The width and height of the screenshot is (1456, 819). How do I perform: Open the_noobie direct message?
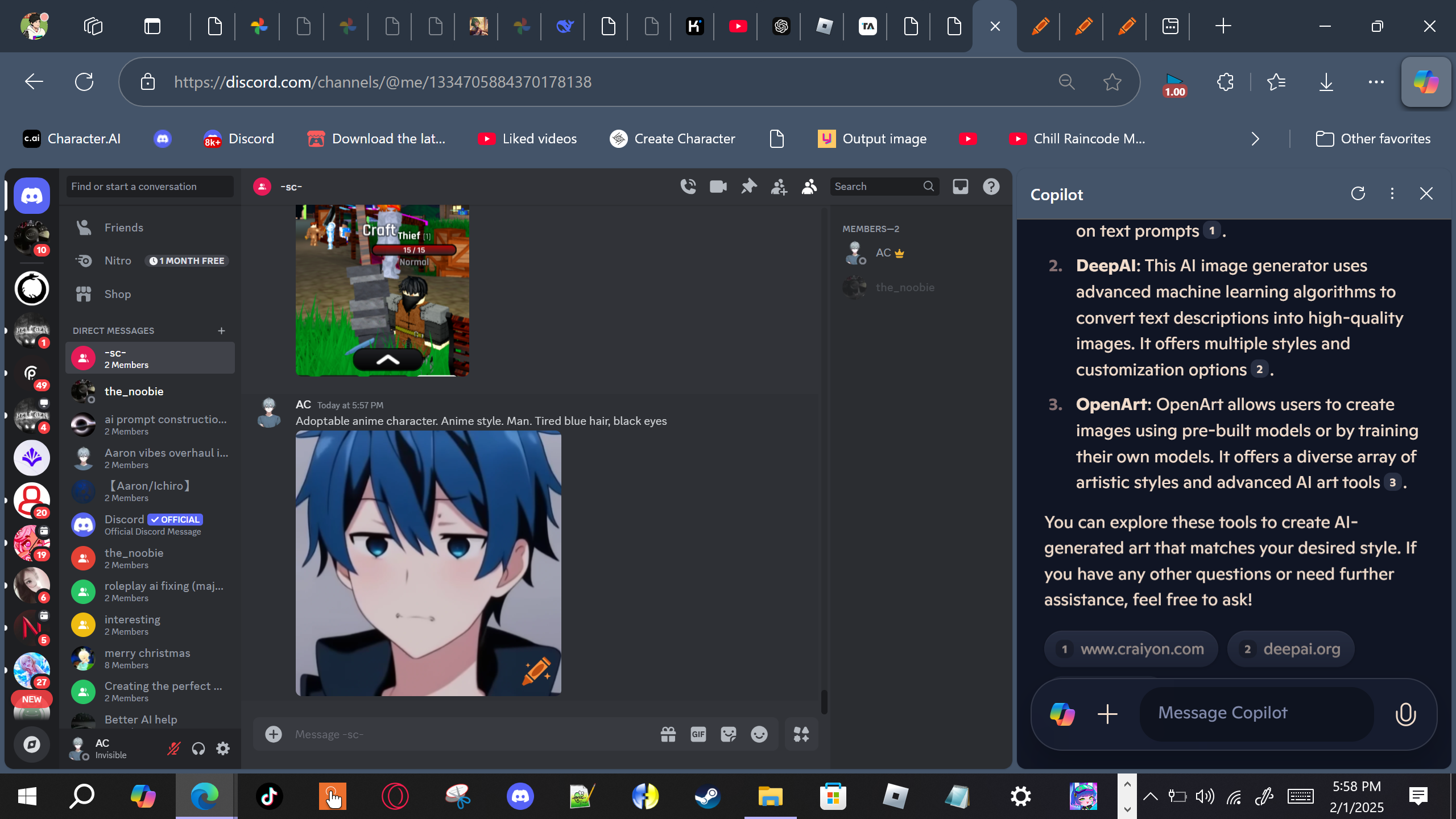pyautogui.click(x=134, y=391)
